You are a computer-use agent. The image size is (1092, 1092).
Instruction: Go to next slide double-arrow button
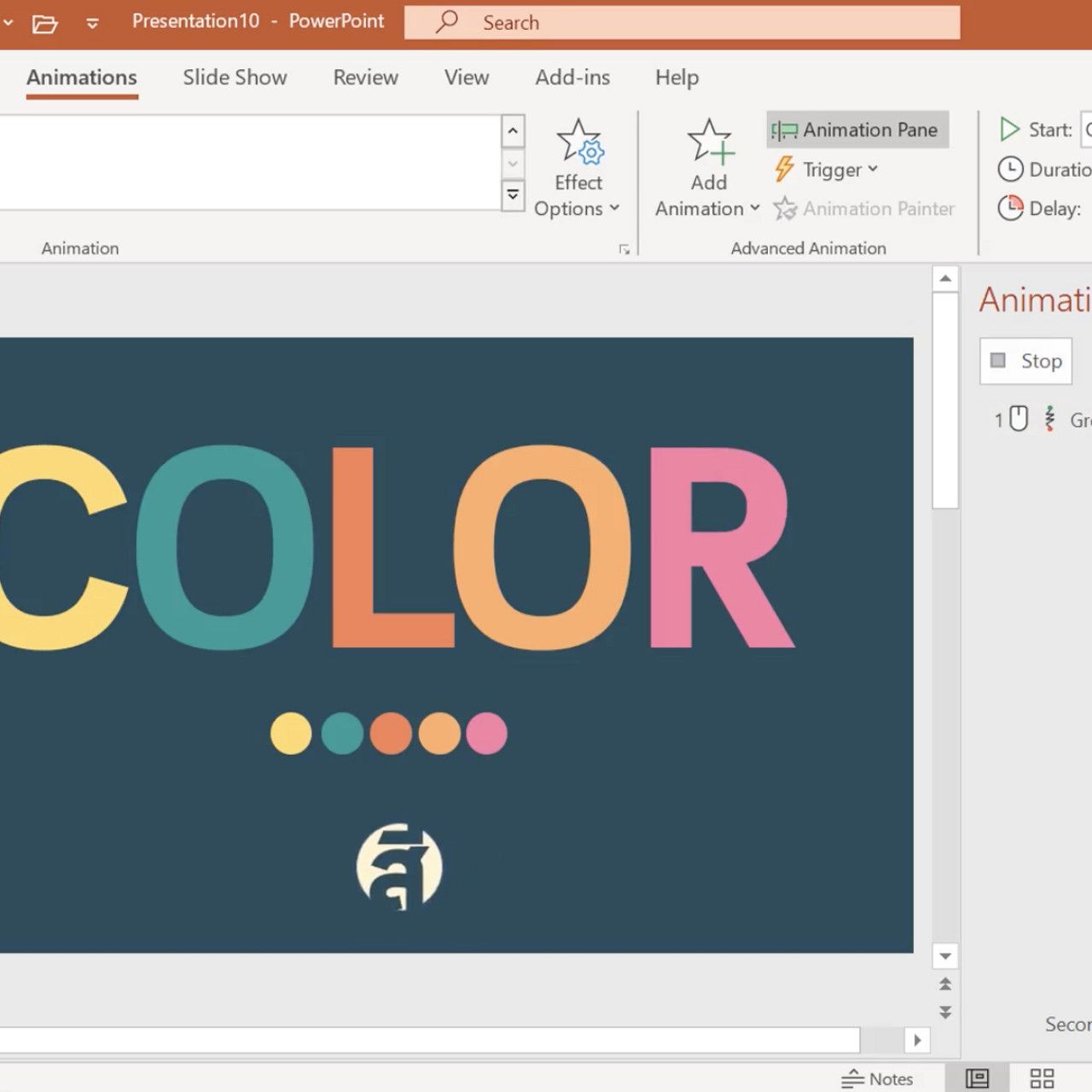coord(945,1013)
